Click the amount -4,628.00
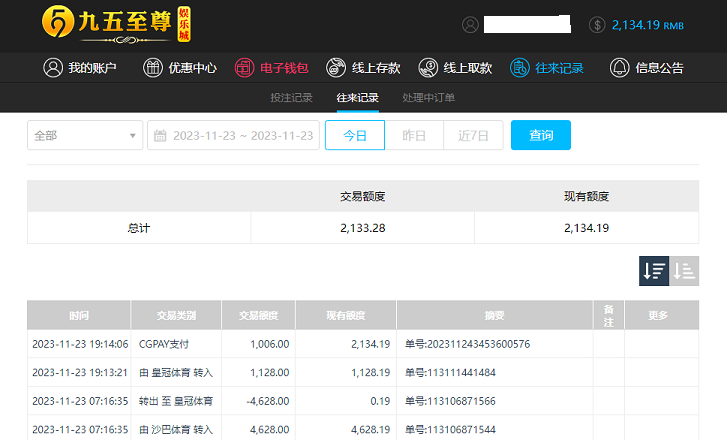The image size is (727, 440). [x=268, y=401]
